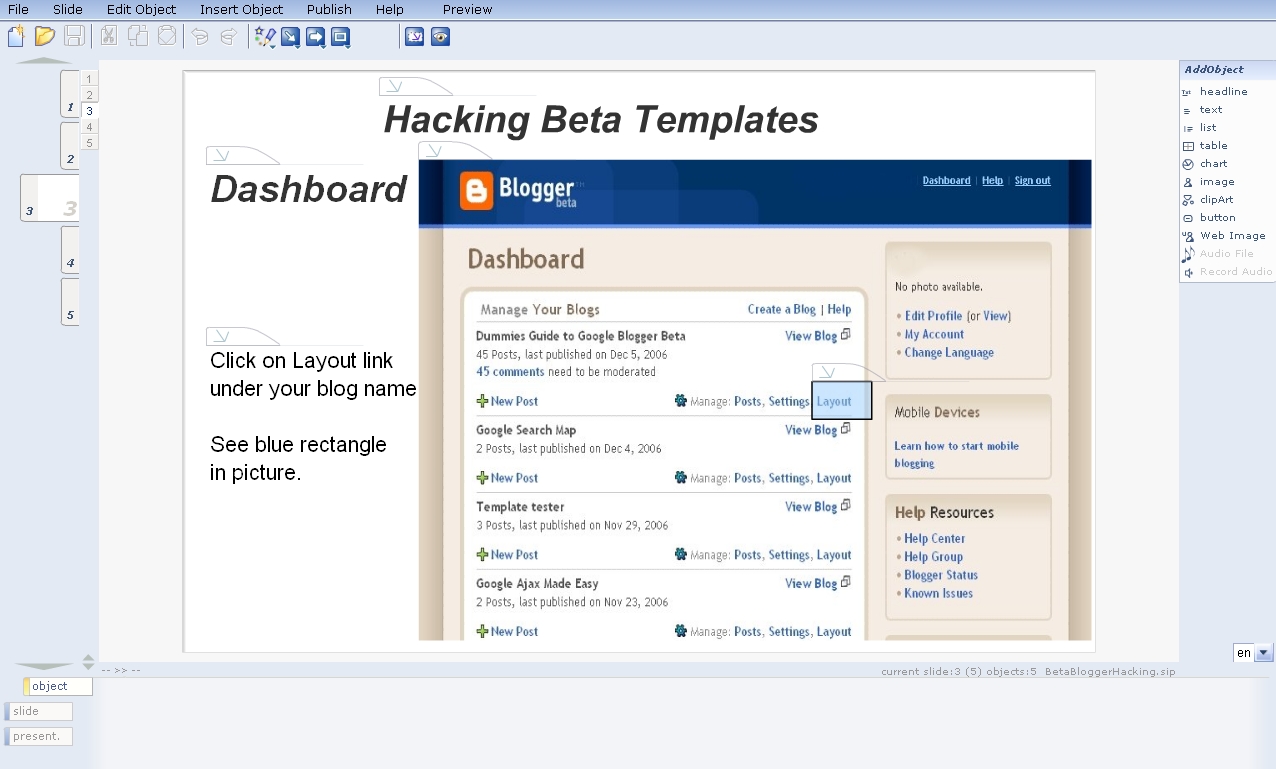Add a headline object

coord(1223,91)
